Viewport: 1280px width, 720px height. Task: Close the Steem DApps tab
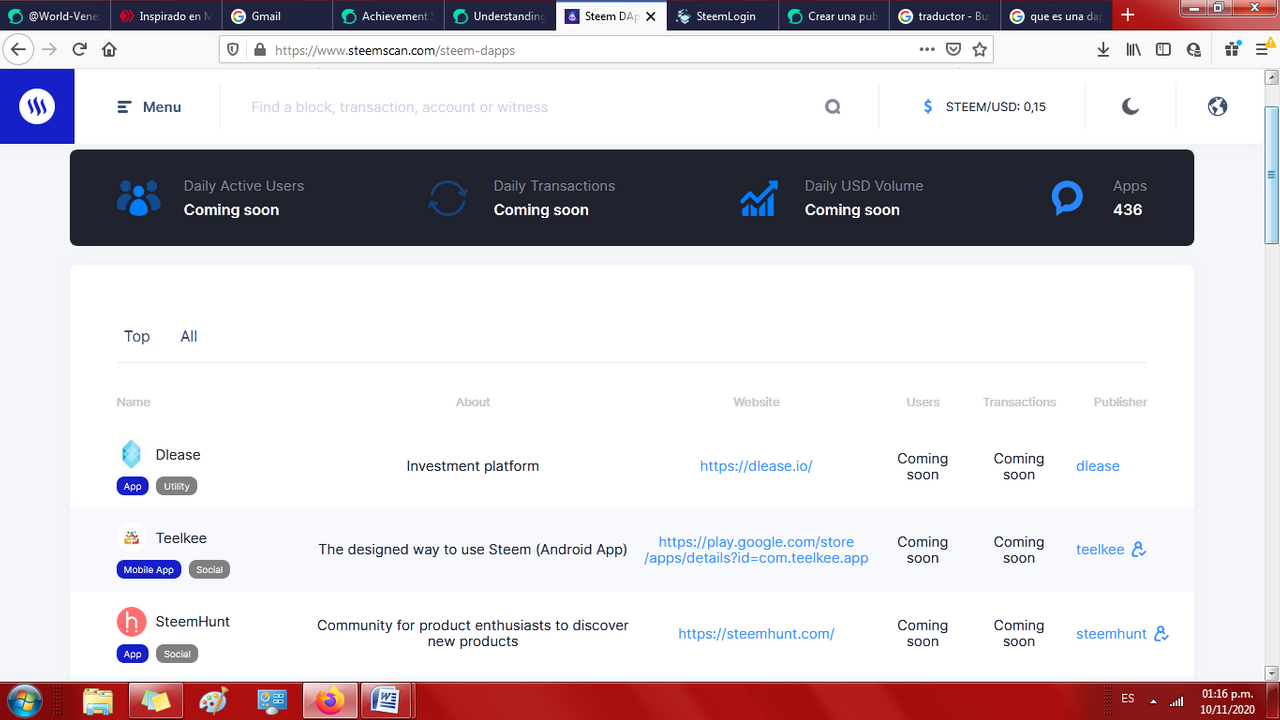click(x=651, y=16)
